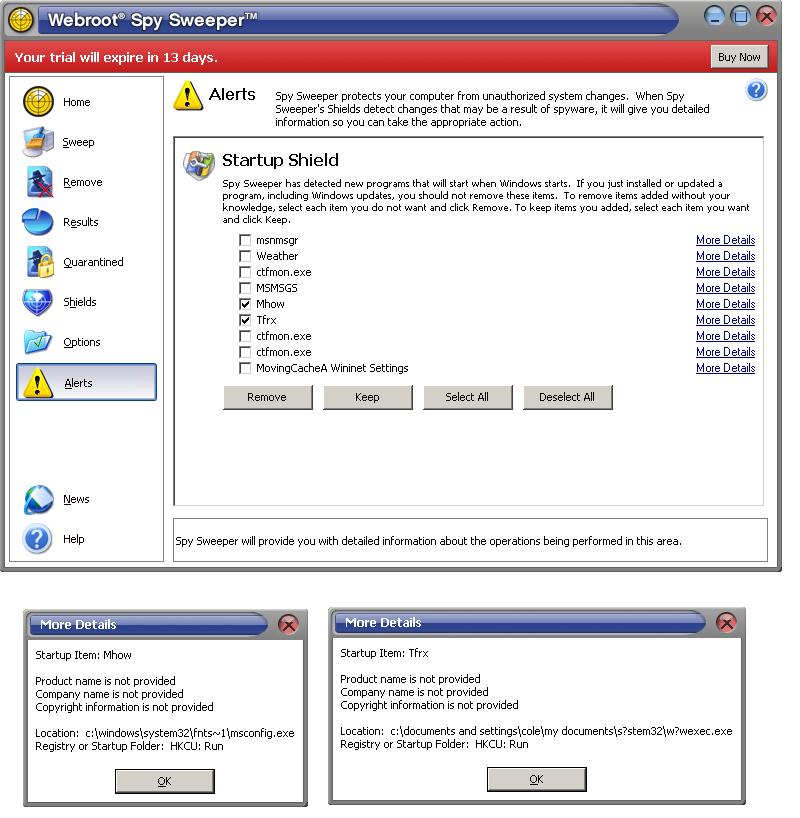800x818 pixels.
Task: Open More Details for Tfrx
Action: (725, 320)
